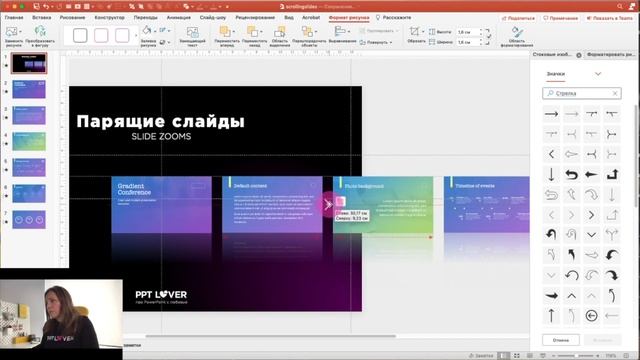Switch to the Переходы tab

tap(145, 18)
